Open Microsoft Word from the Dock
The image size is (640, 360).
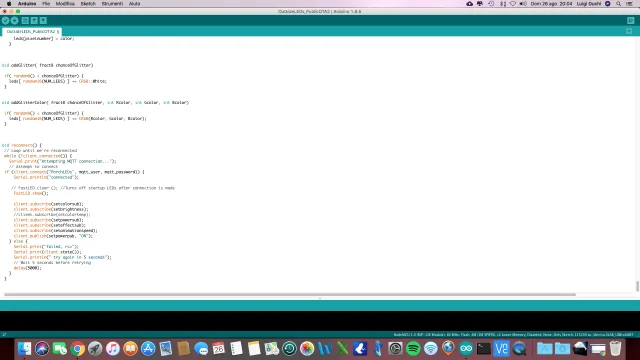[x=324, y=349]
